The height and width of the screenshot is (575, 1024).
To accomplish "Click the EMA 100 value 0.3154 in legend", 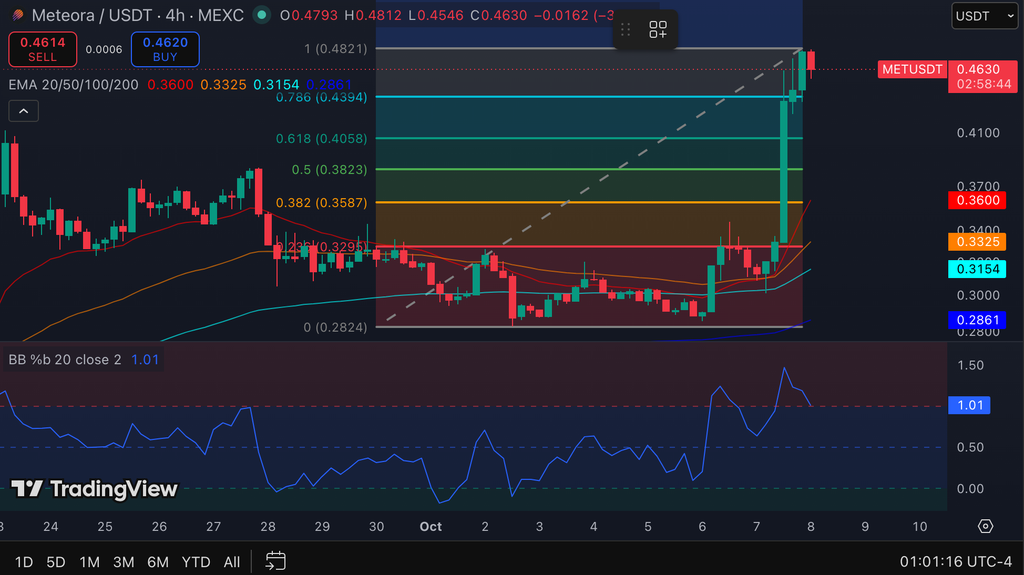I will pyautogui.click(x=276, y=85).
